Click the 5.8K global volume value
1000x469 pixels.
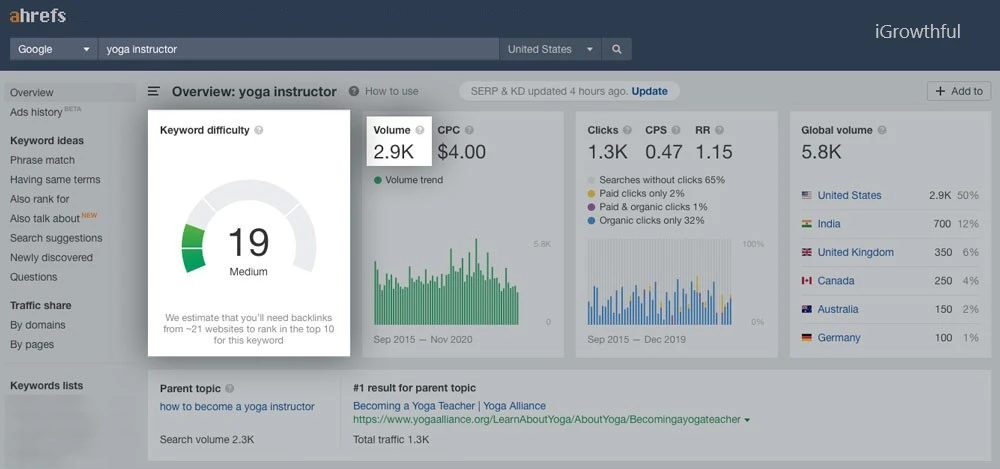(821, 151)
